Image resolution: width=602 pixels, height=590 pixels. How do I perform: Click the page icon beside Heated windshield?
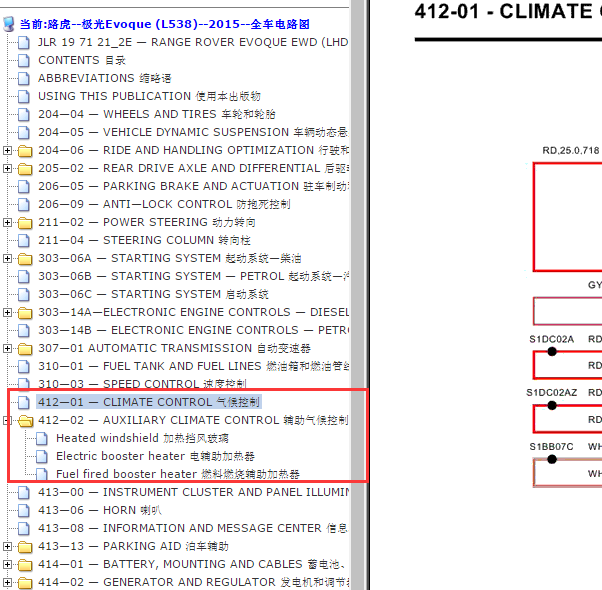41,438
